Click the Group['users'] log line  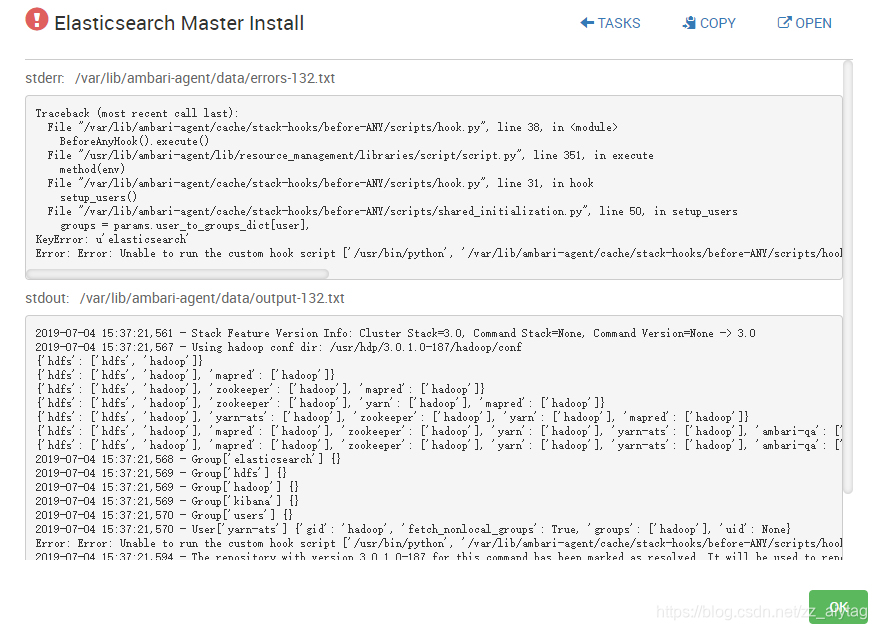click(x=164, y=515)
